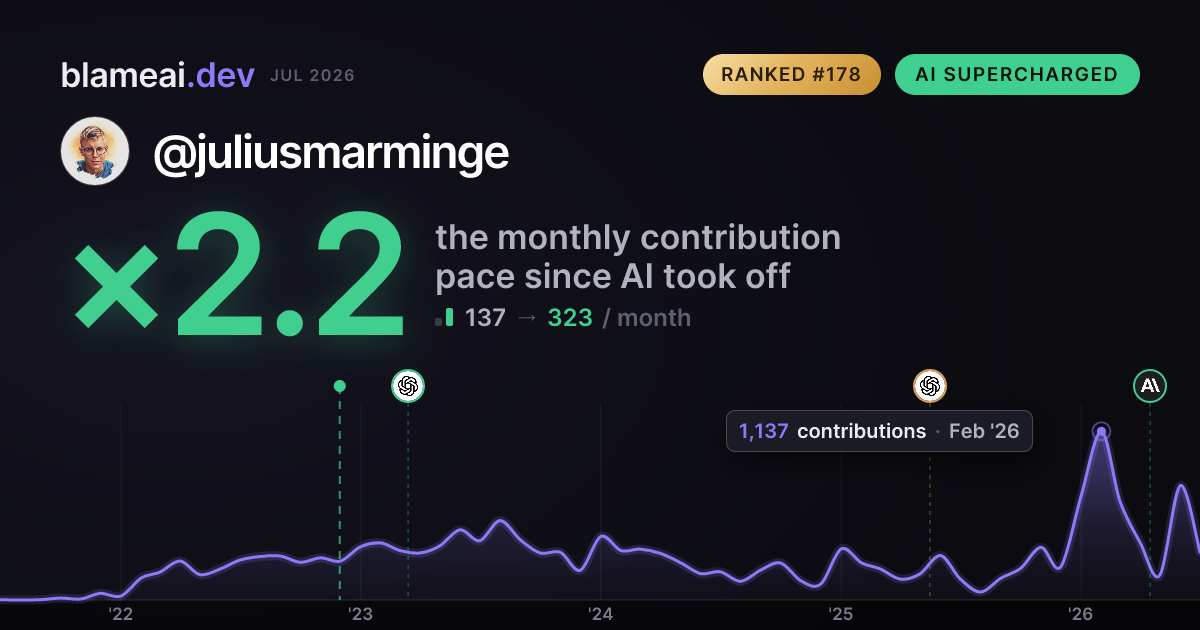Click the highlighted peak point at Feb '26
The height and width of the screenshot is (630, 1200).
point(1101,432)
